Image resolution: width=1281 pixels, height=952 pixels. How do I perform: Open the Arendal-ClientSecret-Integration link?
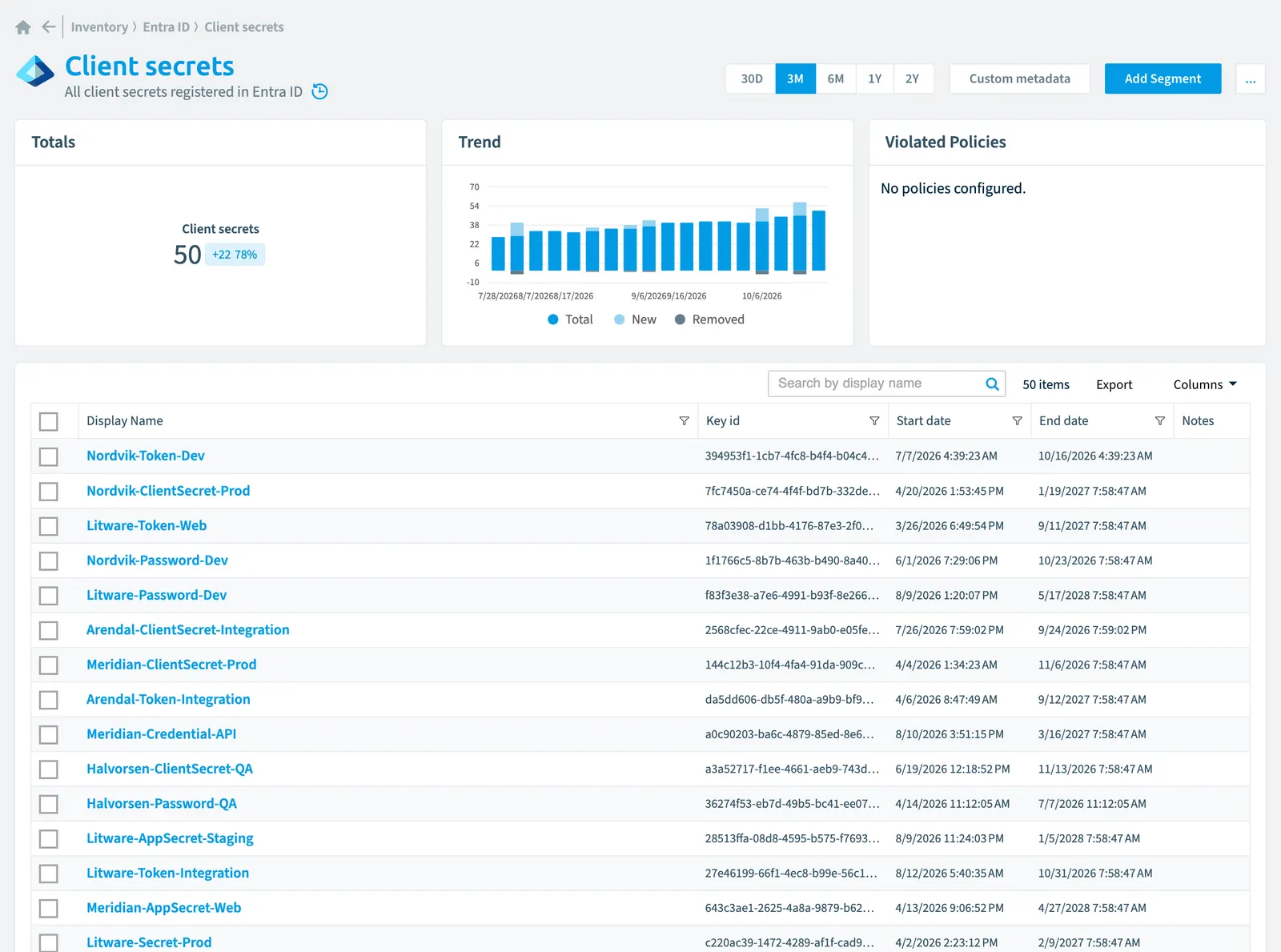(188, 630)
